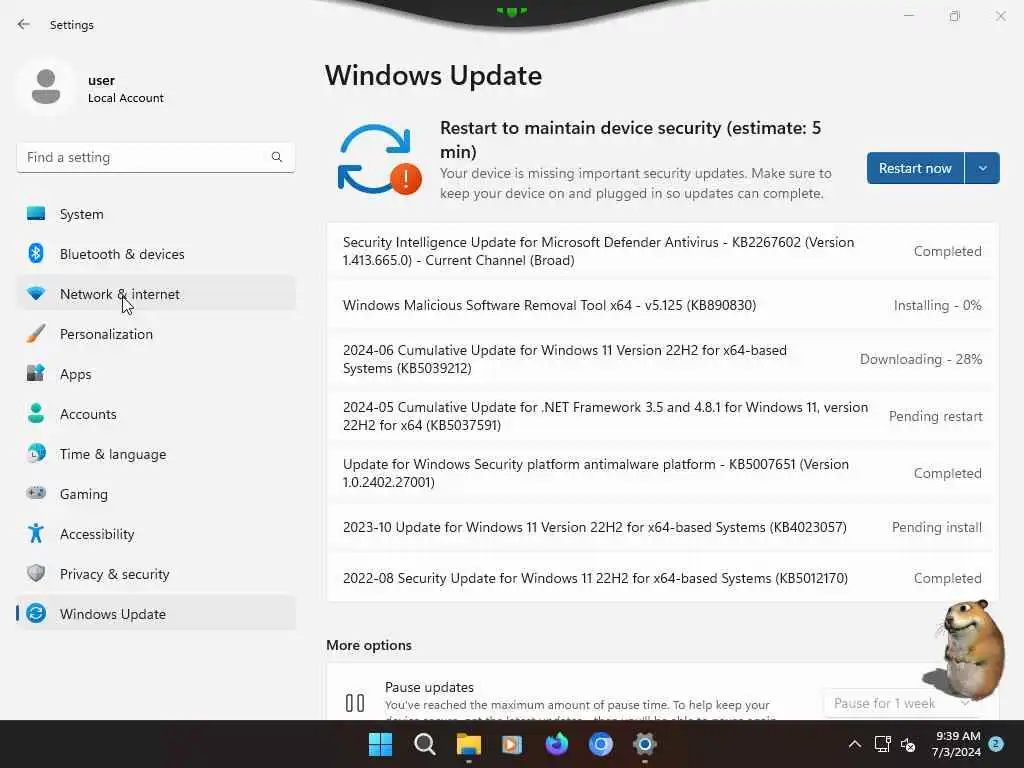Select Apps category
The width and height of the screenshot is (1024, 768).
(156, 374)
